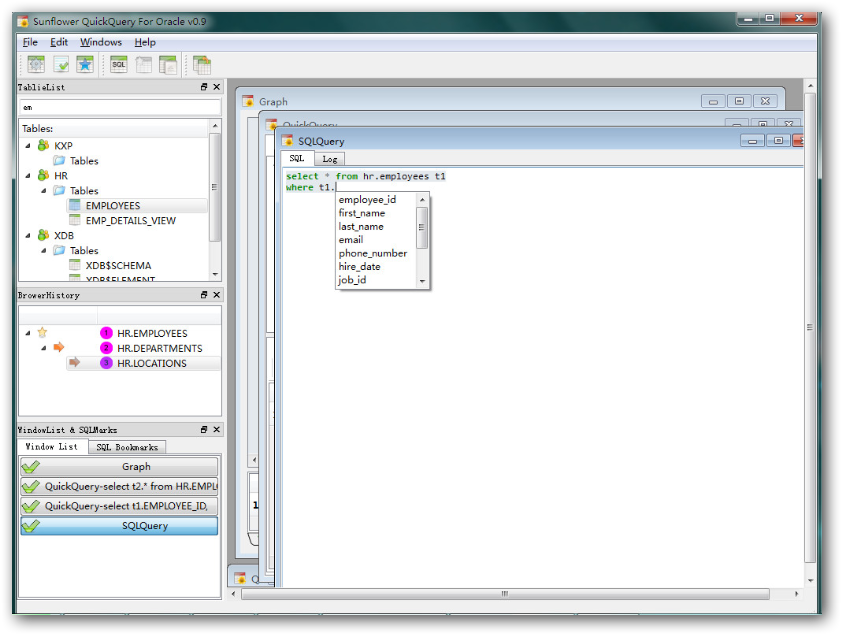The width and height of the screenshot is (842, 635).
Task: Click the HR schema user icon
Action: tap(43, 176)
